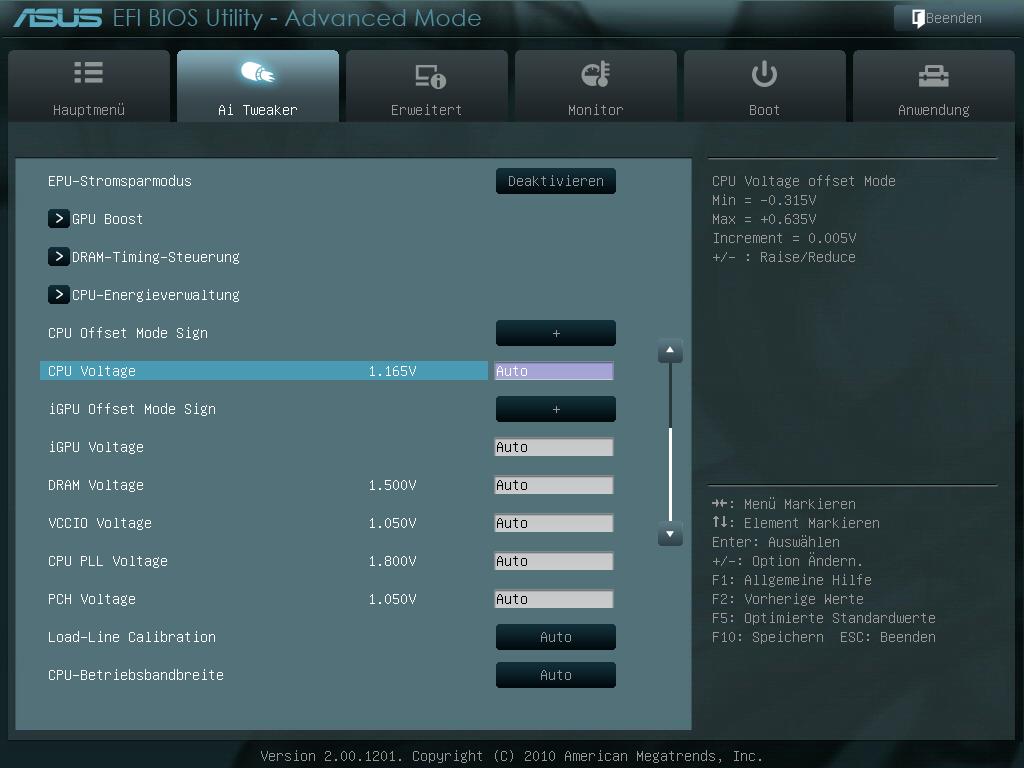Screen dimensions: 1024x768
Task: Select the CPU-Betriebsbandbreite label
Action: click(x=136, y=675)
